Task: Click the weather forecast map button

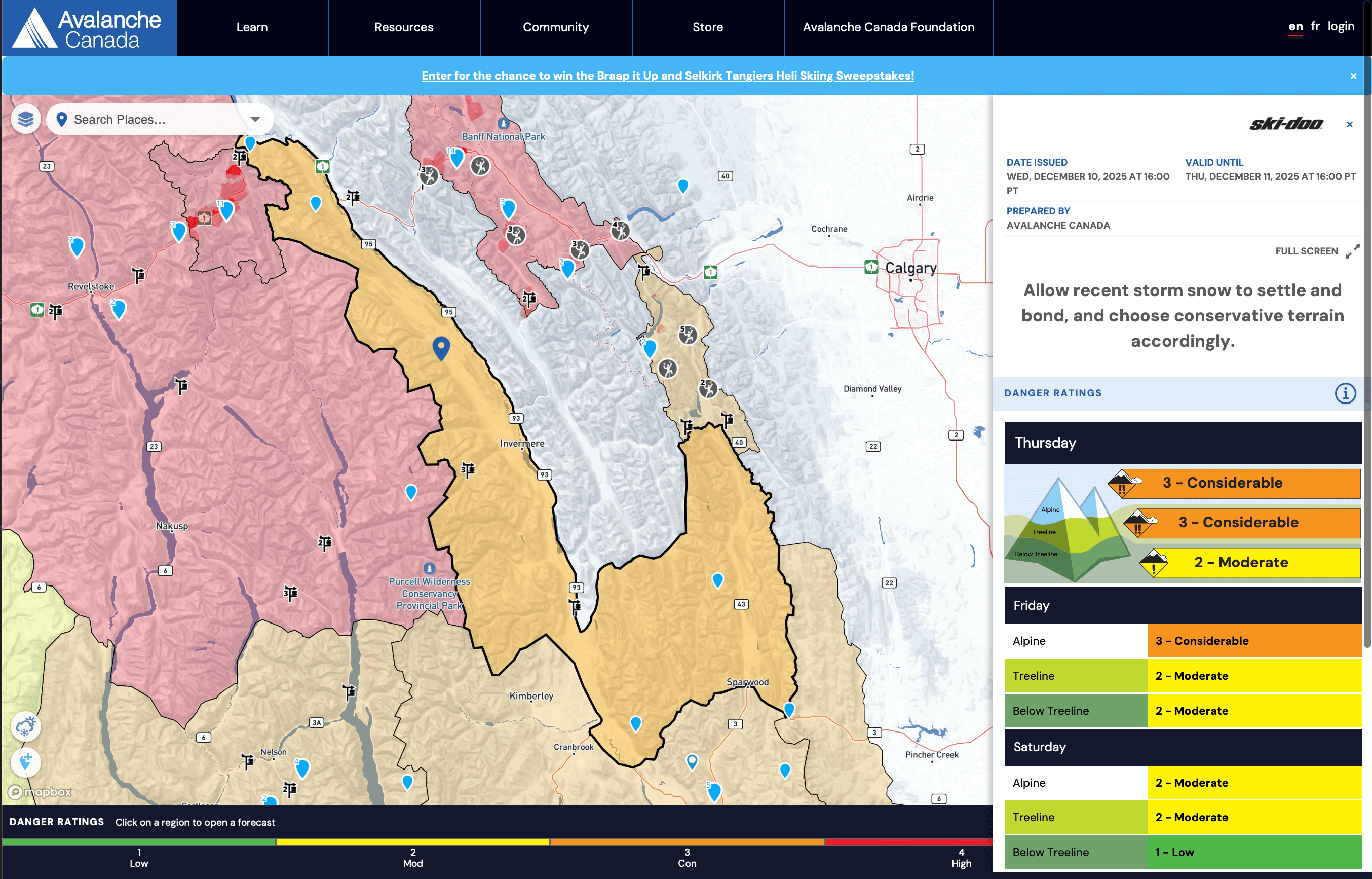Action: click(26, 726)
